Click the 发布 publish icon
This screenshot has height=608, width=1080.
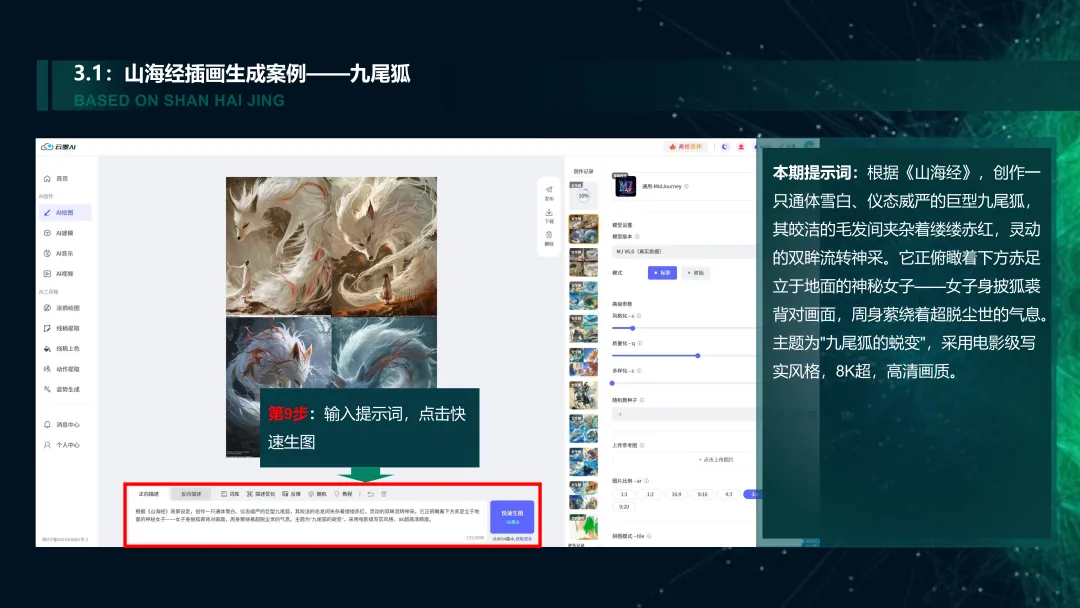tap(549, 192)
